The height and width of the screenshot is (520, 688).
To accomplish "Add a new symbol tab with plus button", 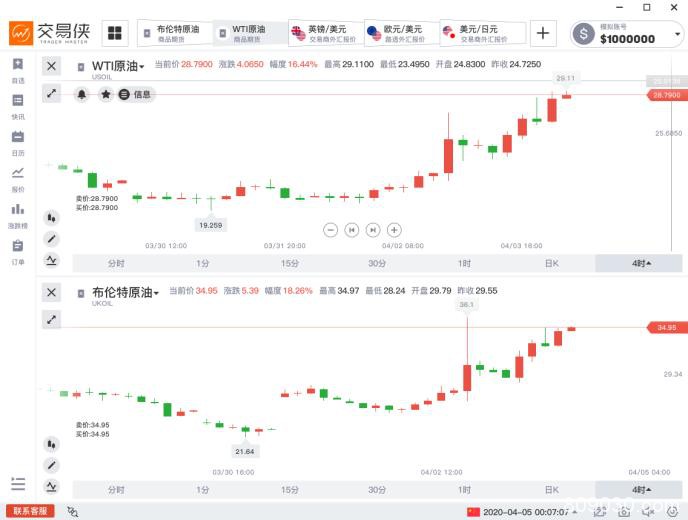I will click(x=543, y=33).
